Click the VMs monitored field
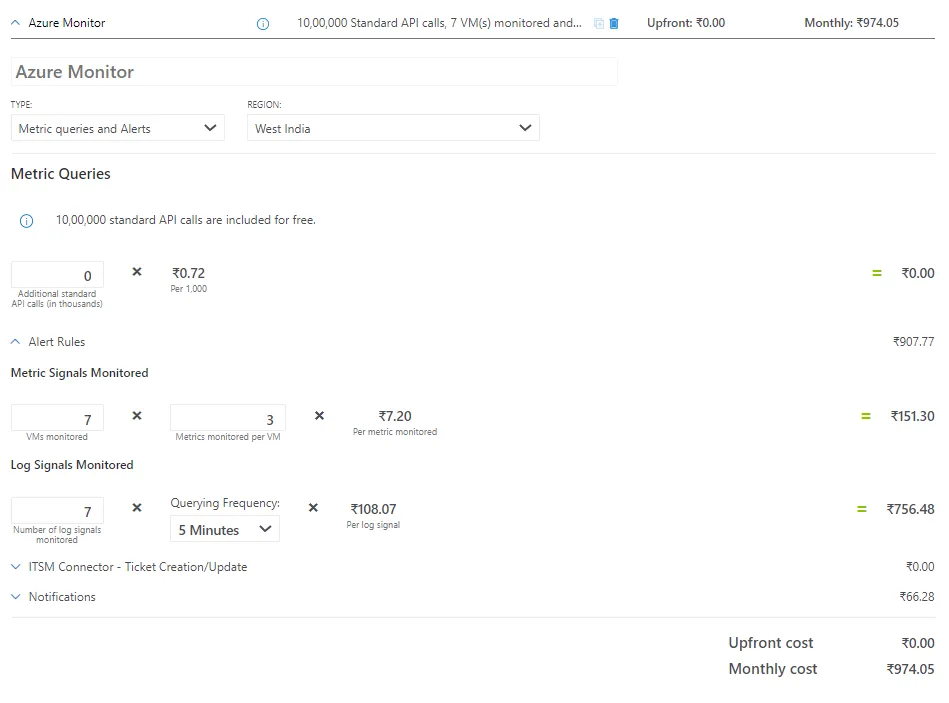Viewport: 949px width, 703px height. pyautogui.click(x=57, y=418)
